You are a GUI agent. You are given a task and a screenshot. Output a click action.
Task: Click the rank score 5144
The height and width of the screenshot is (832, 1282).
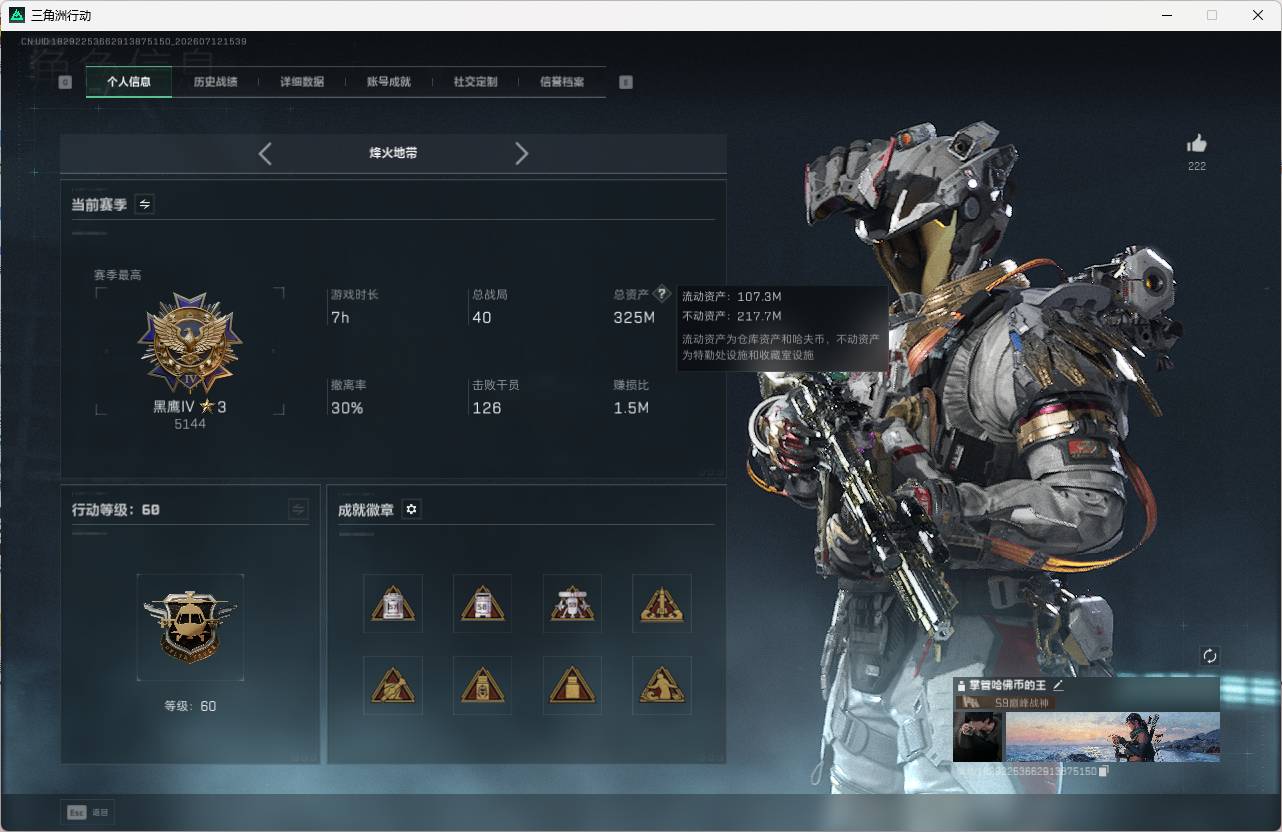point(190,424)
